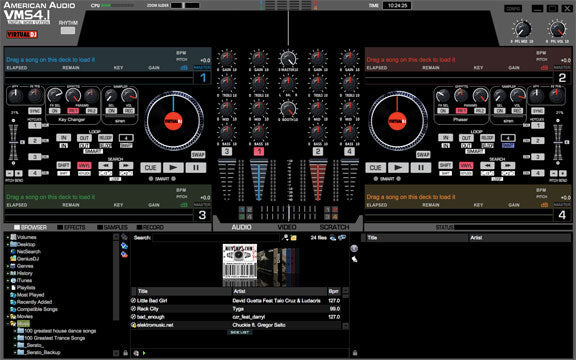
Task: Click search fast-forward on right deck
Action: point(508,166)
